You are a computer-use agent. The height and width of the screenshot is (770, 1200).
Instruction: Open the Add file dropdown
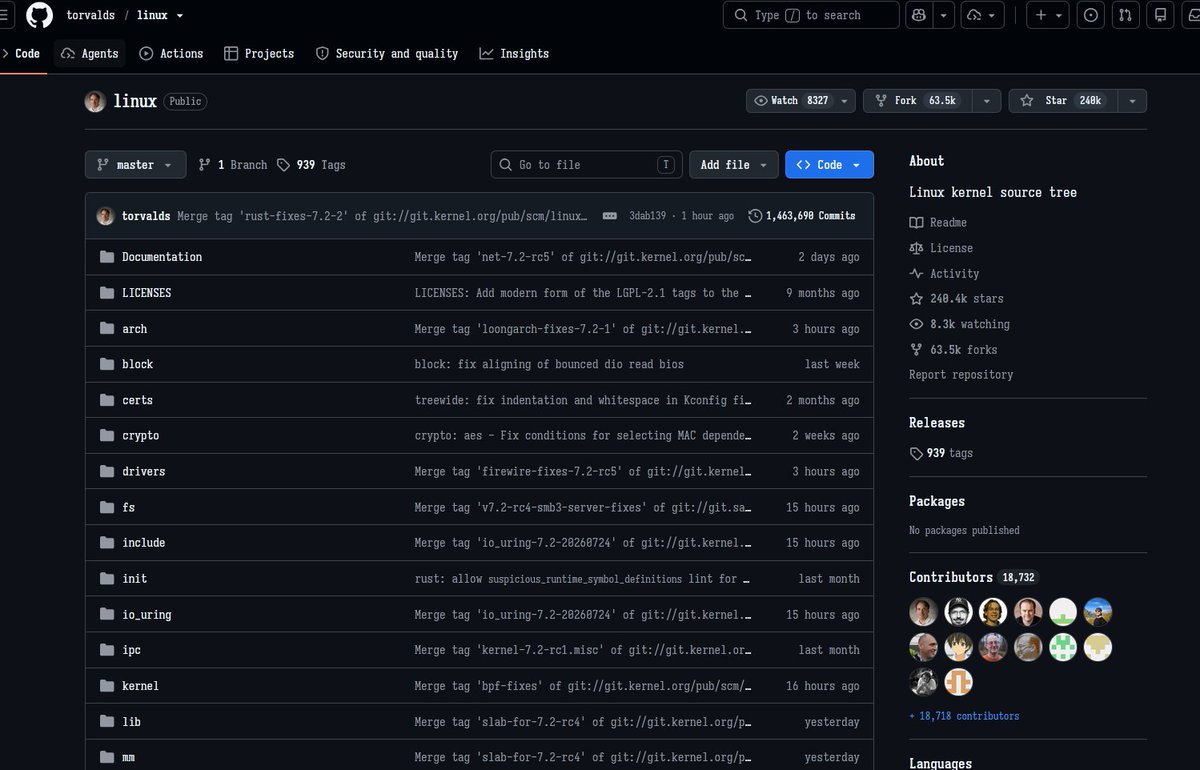(x=734, y=165)
